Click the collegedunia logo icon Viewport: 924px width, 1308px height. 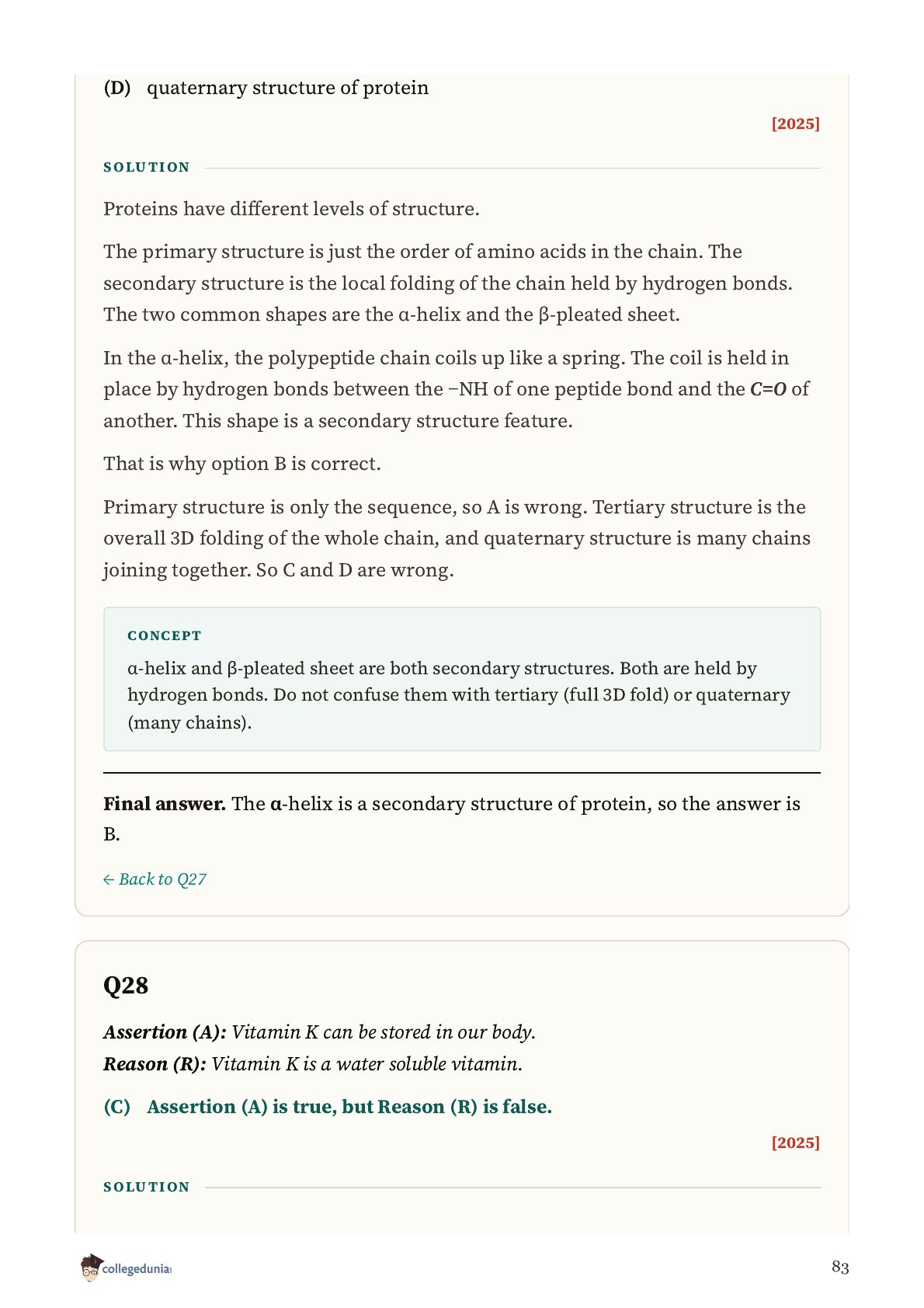click(91, 1268)
